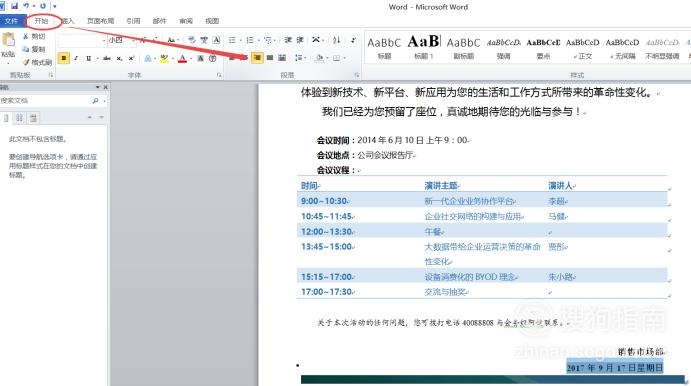The width and height of the screenshot is (691, 386).
Task: Switch to the 页面布局 Page Layout tab
Action: [x=100, y=21]
